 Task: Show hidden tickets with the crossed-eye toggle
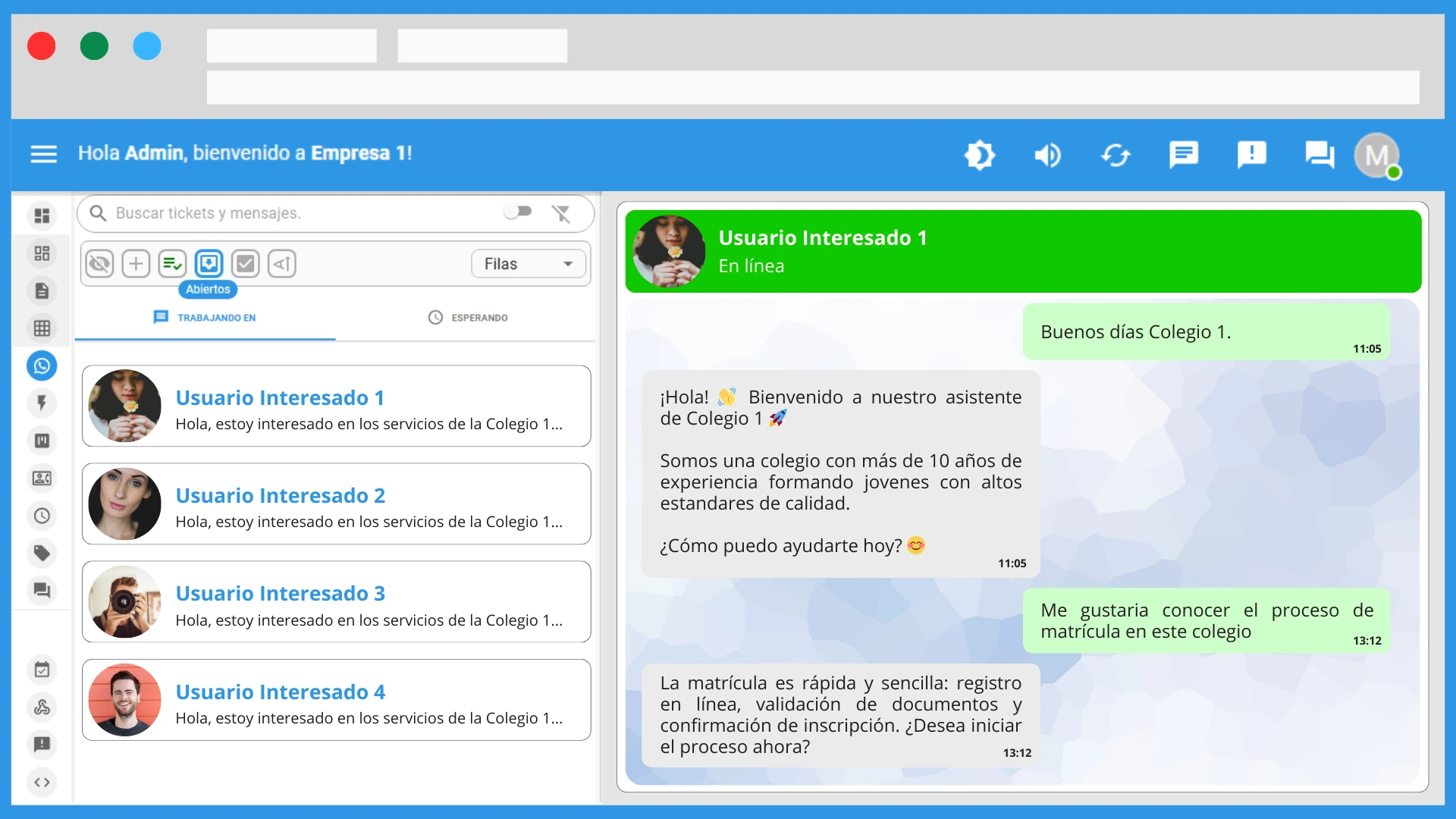tap(99, 263)
